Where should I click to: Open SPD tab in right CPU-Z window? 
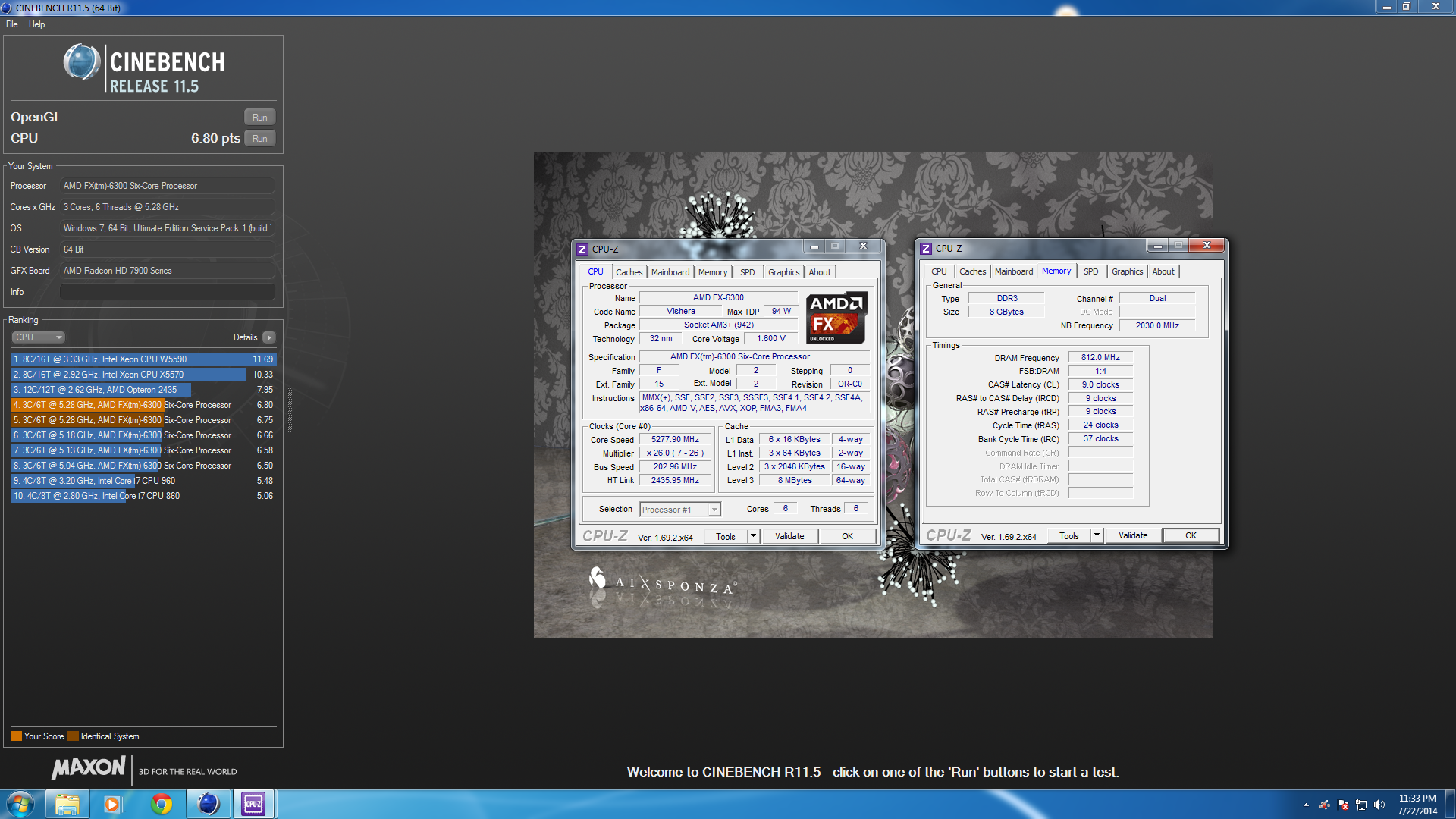(1091, 271)
